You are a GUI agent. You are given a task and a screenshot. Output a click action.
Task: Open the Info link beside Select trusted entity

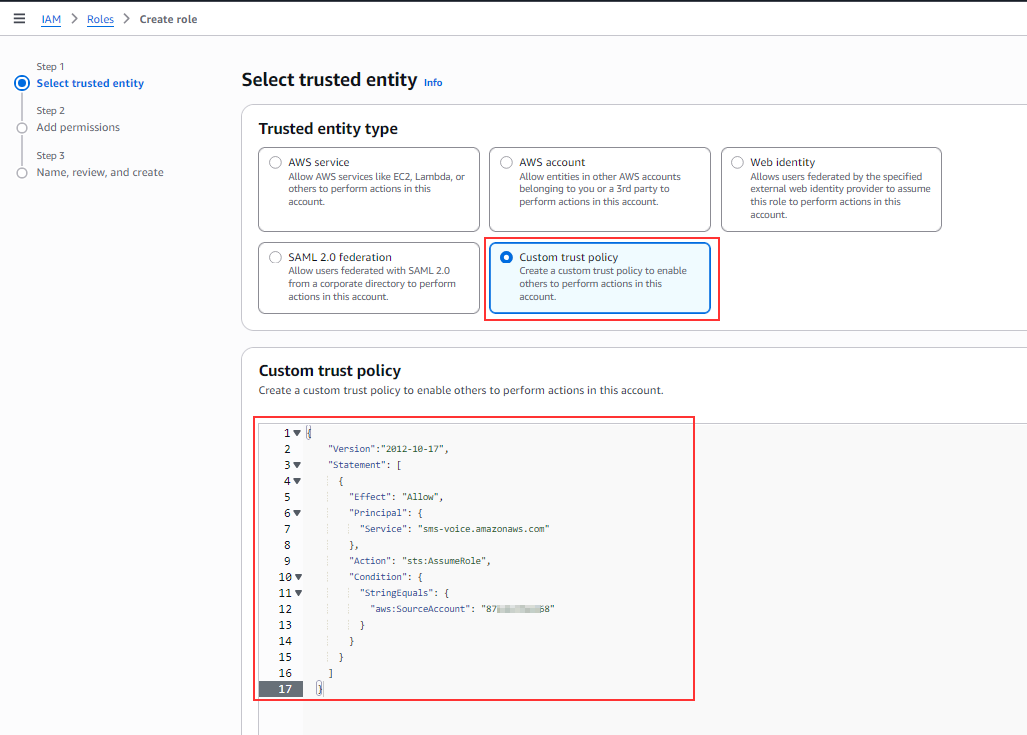(x=433, y=82)
